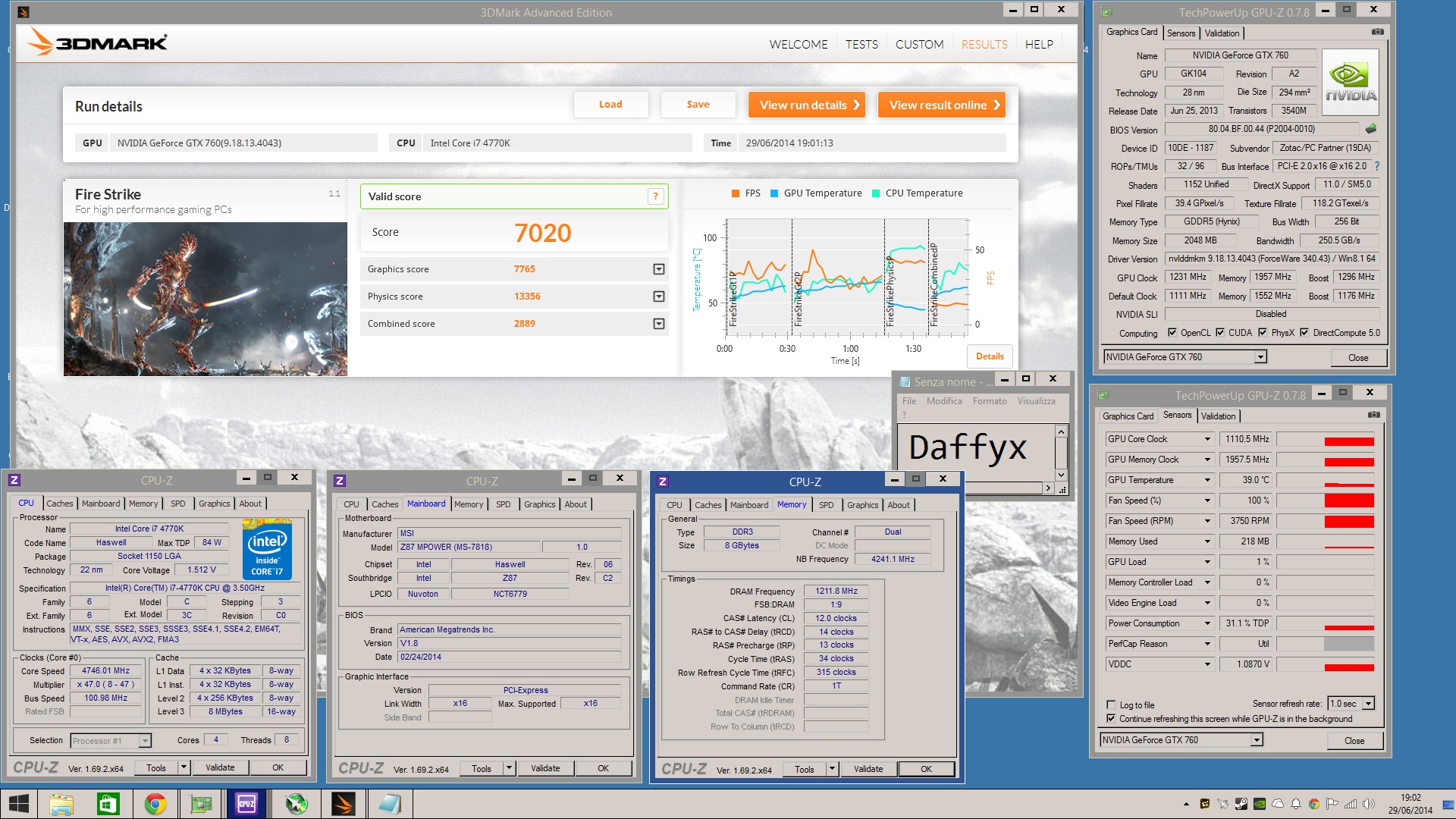Image resolution: width=1456 pixels, height=819 pixels.
Task: Open GPU selector dropdown in upper GPU-Z window
Action: [1260, 357]
